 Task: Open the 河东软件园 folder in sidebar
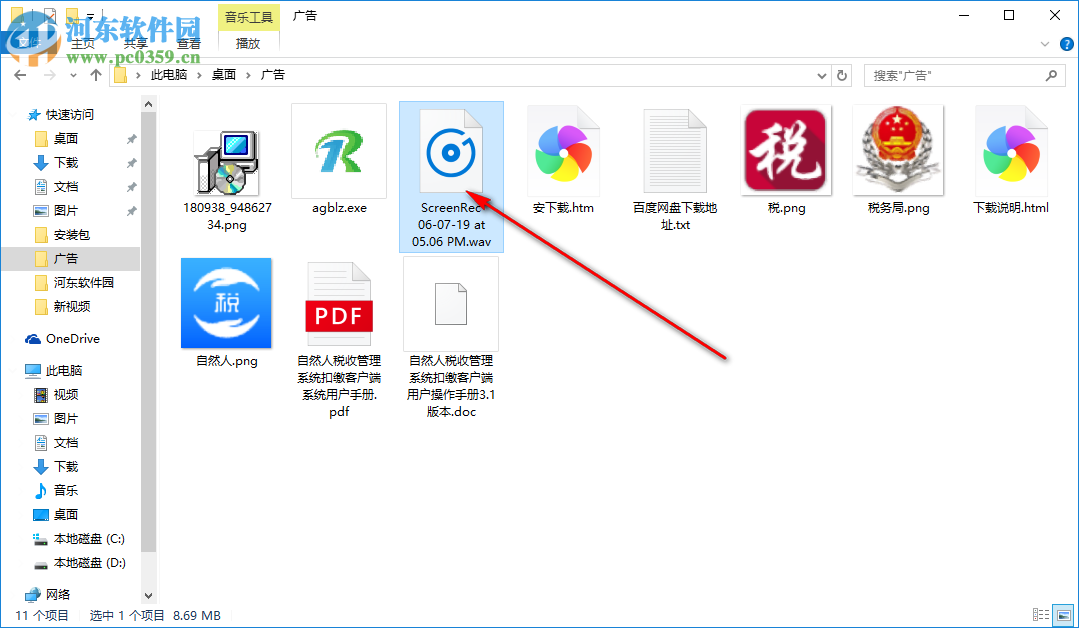point(83,283)
